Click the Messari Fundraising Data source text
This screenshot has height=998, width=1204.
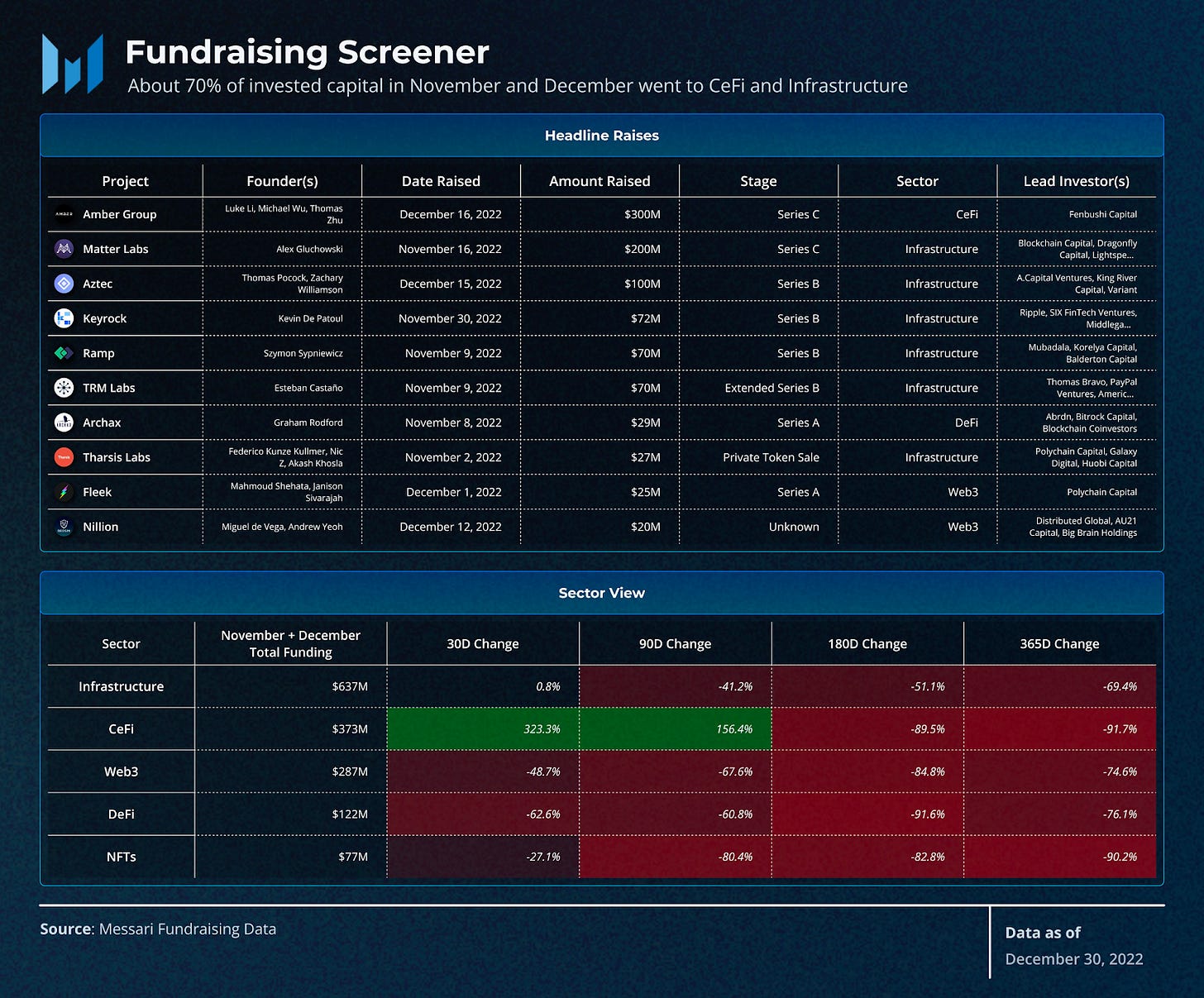tap(188, 929)
